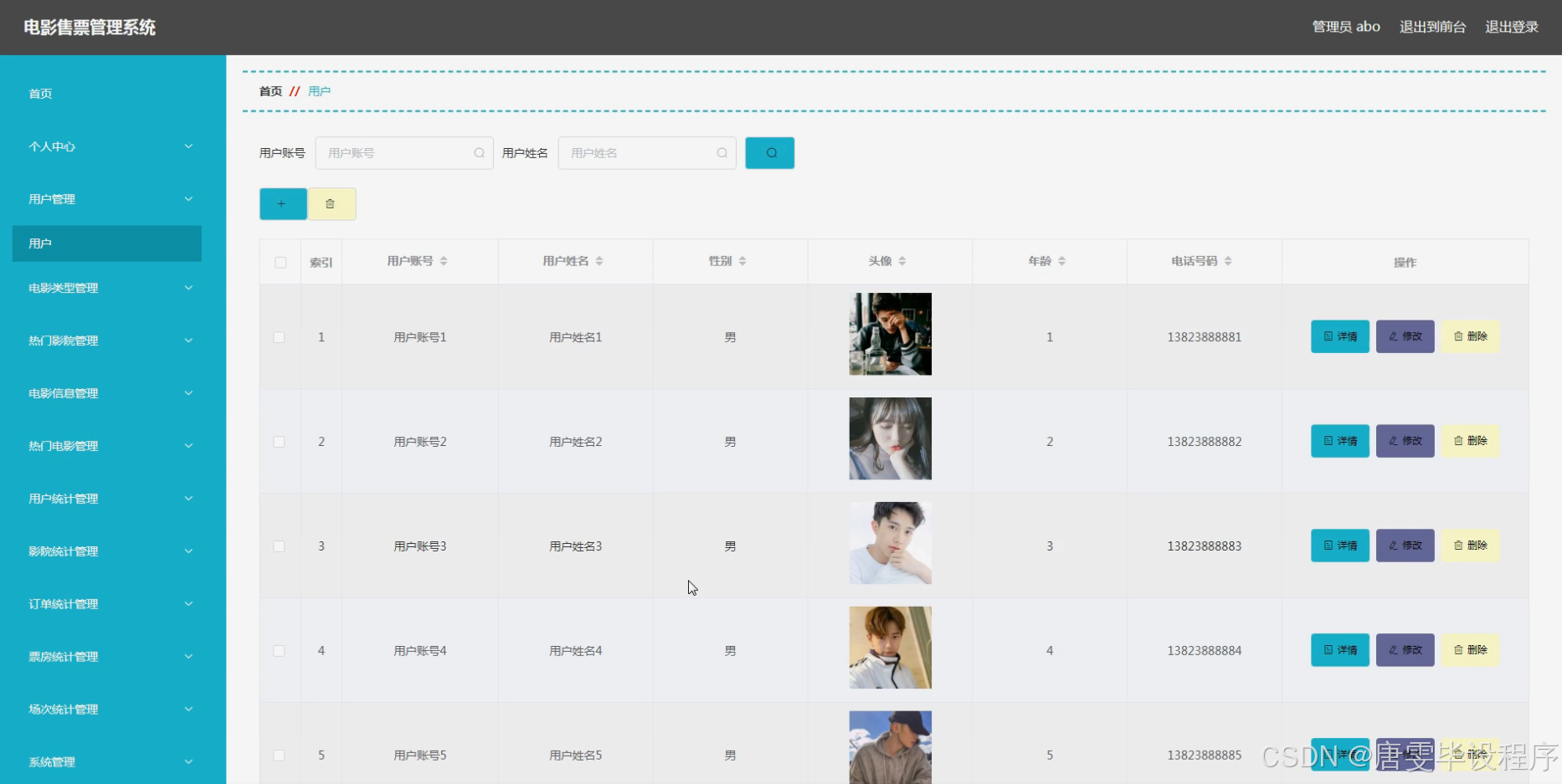Image resolution: width=1562 pixels, height=784 pixels.
Task: Click the yellow trash batch-delete button
Action: click(x=331, y=204)
